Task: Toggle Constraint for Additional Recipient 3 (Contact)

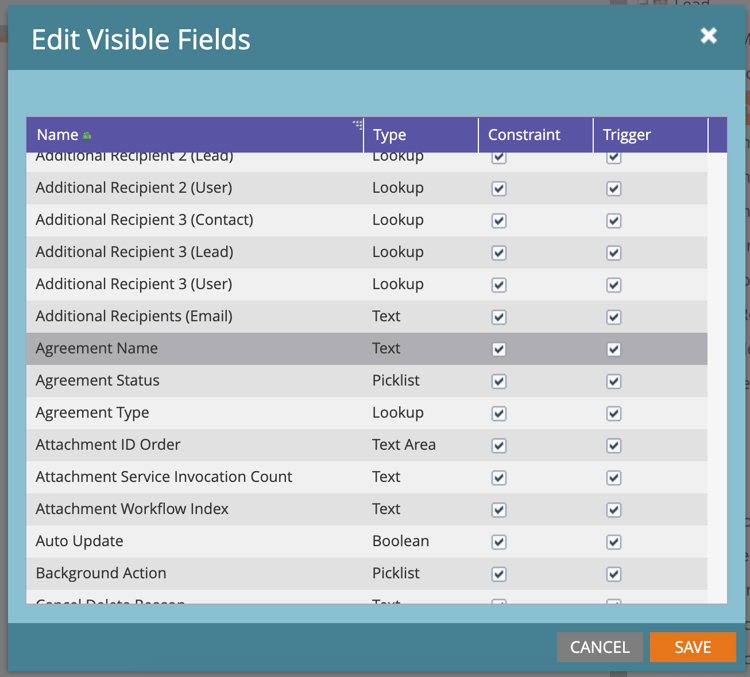Action: pyautogui.click(x=499, y=221)
